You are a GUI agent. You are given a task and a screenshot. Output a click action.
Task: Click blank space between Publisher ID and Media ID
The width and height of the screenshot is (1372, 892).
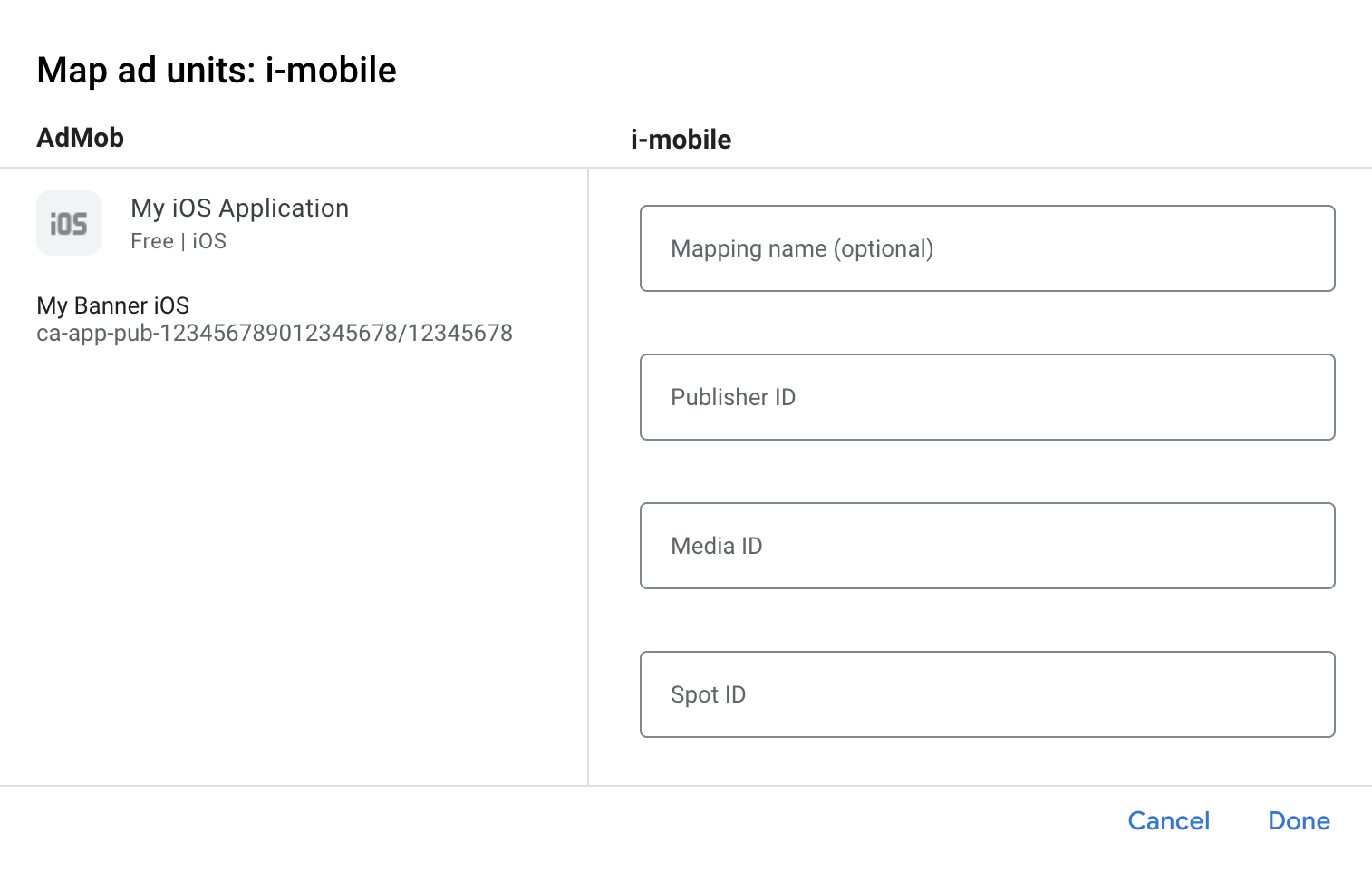click(x=987, y=471)
